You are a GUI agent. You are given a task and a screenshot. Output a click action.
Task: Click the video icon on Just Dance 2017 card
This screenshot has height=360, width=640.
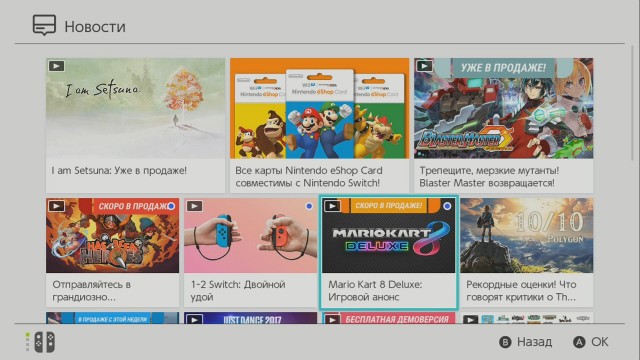(x=194, y=319)
